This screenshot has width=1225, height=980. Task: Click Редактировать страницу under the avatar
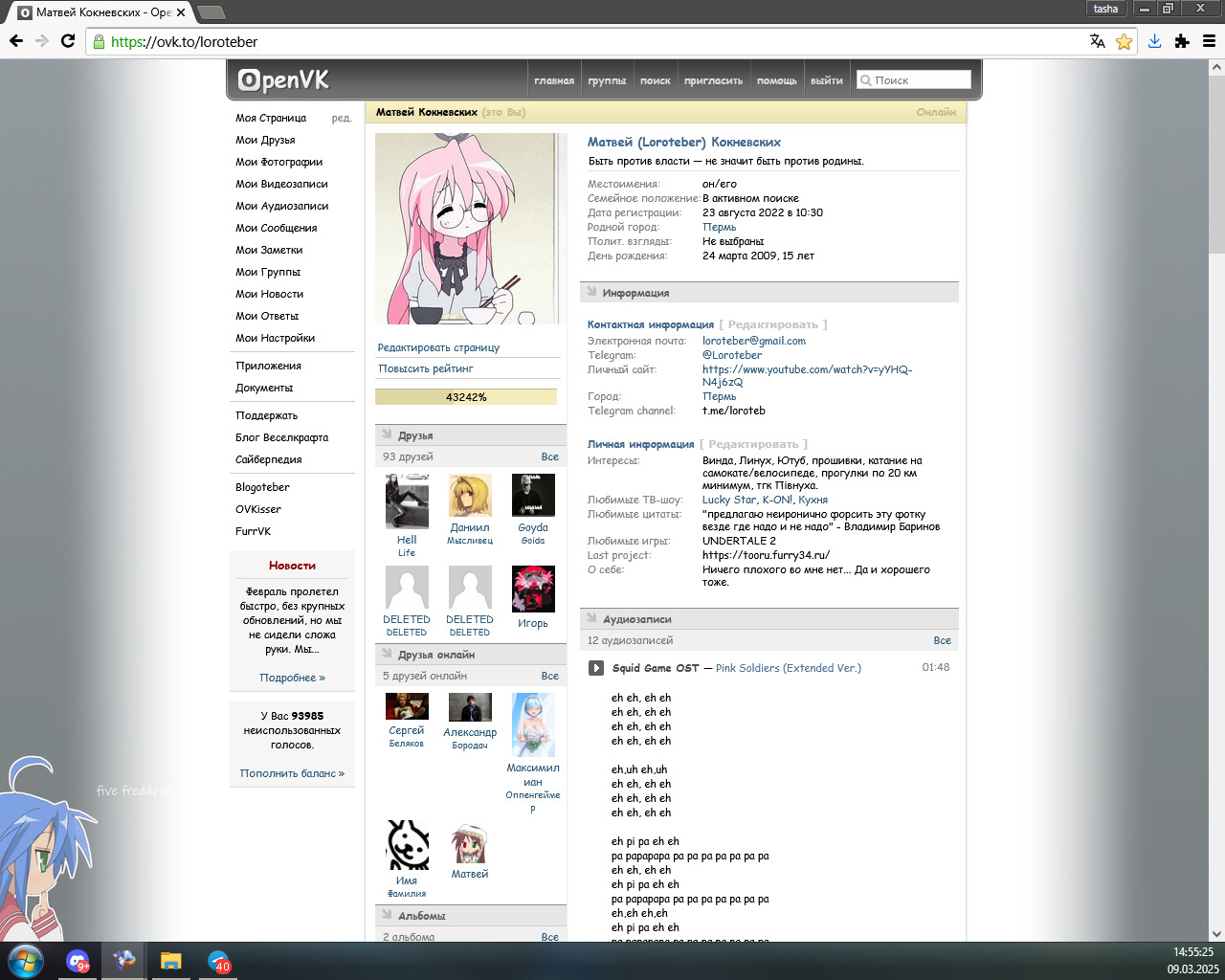coord(439,347)
